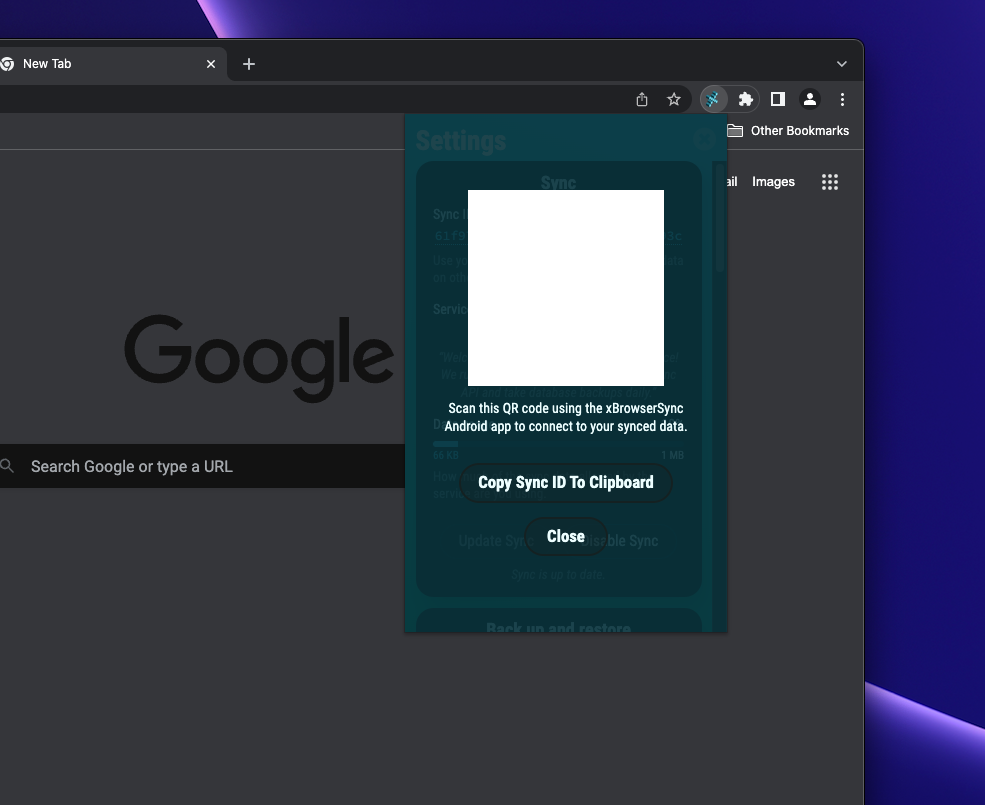Open the tab search chevron dropdown
Viewport: 985px width, 805px height.
[842, 62]
